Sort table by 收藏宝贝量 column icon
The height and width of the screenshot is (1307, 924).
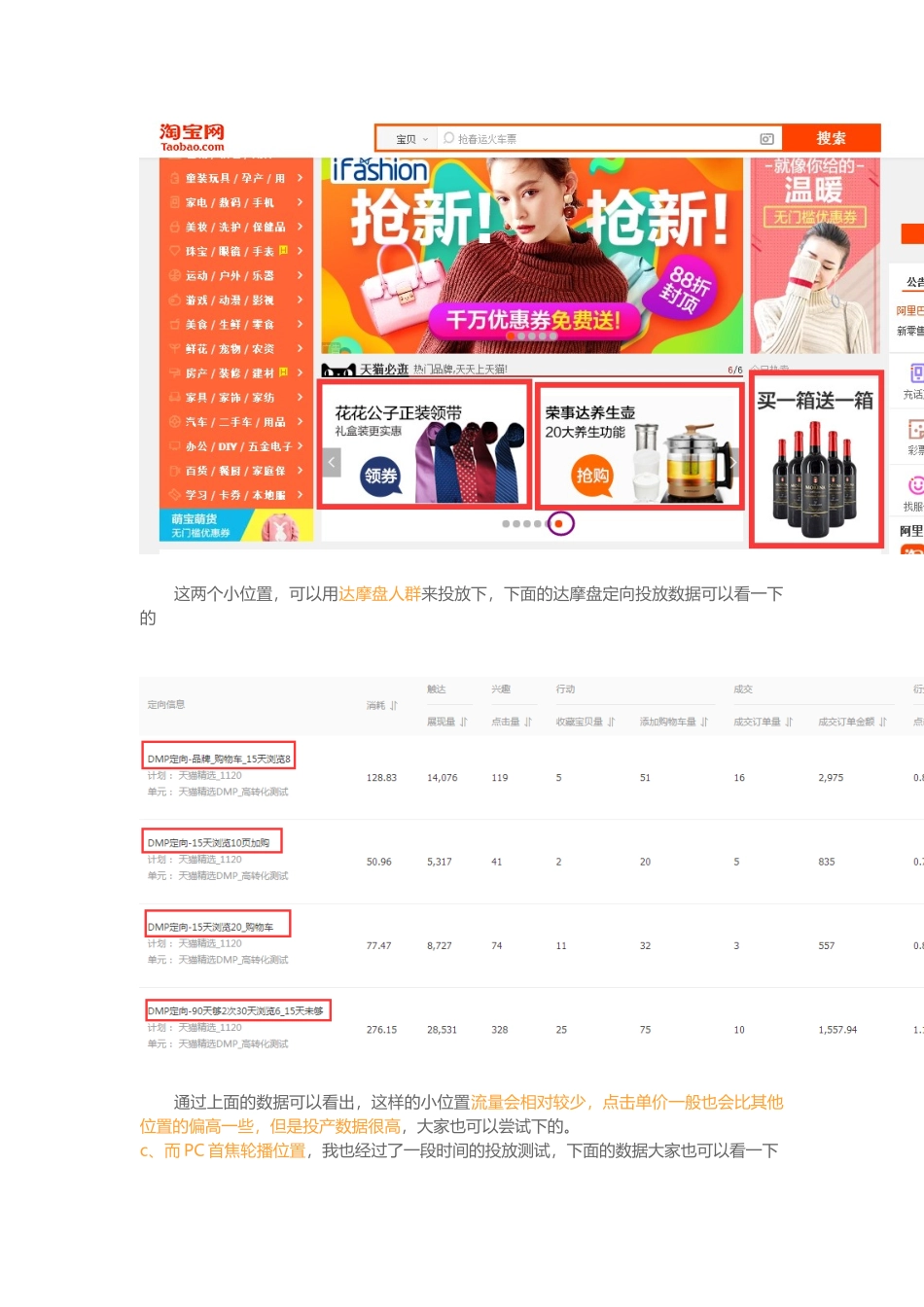[x=612, y=722]
